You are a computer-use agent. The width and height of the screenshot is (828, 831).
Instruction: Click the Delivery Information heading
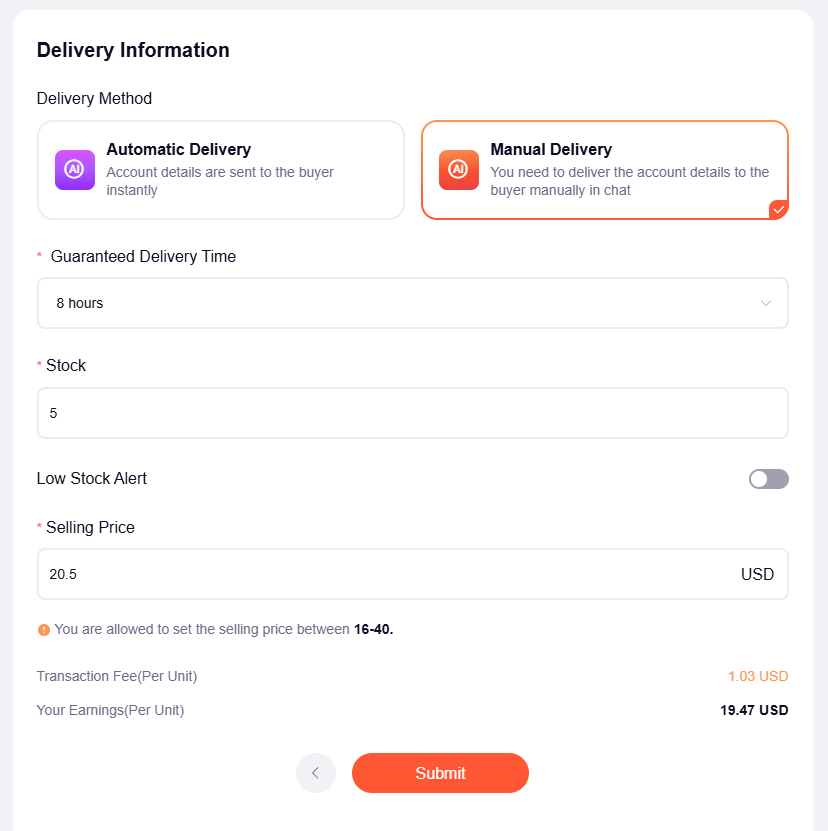[x=133, y=50]
